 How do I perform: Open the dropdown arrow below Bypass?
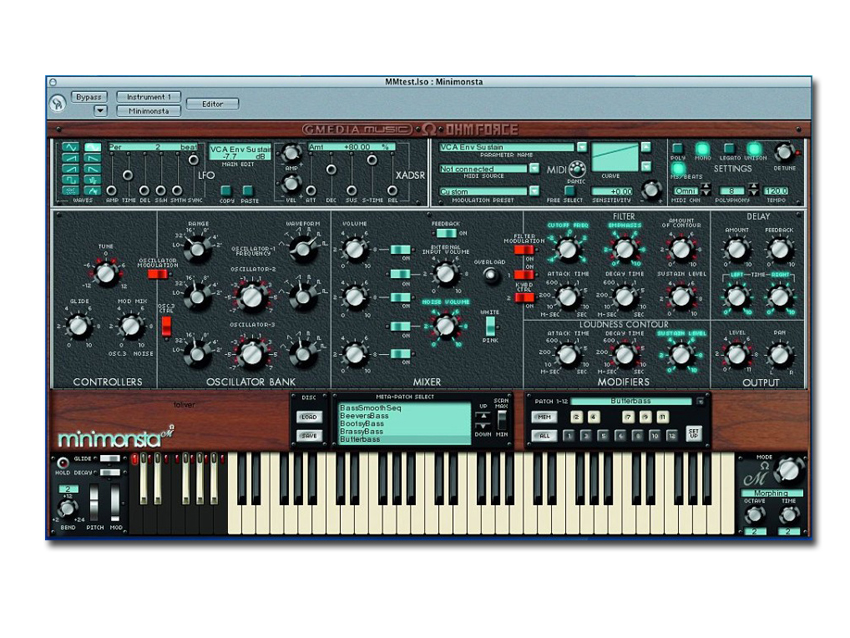tap(100, 111)
